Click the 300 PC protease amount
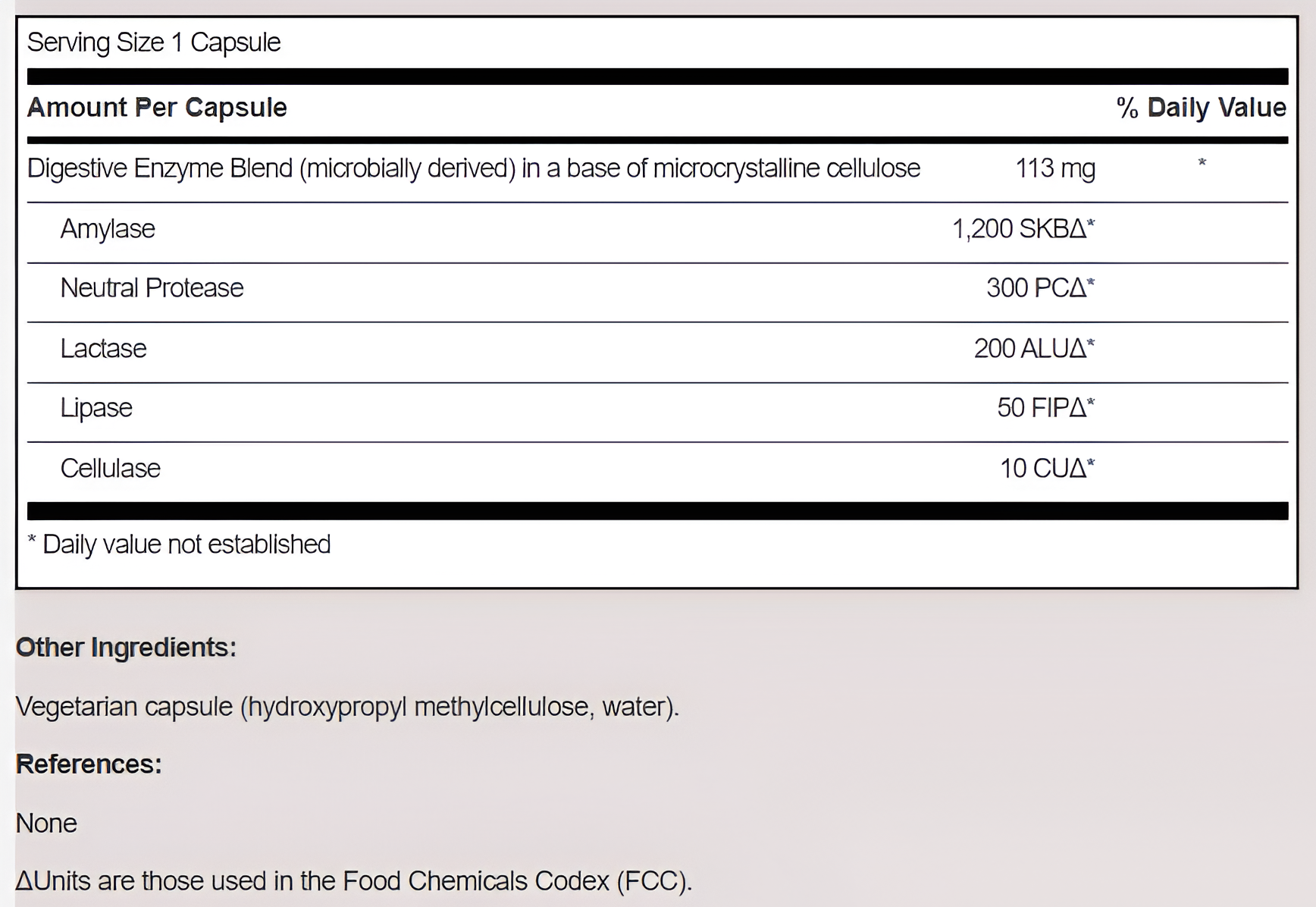This screenshot has width=1316, height=907. [x=1040, y=288]
